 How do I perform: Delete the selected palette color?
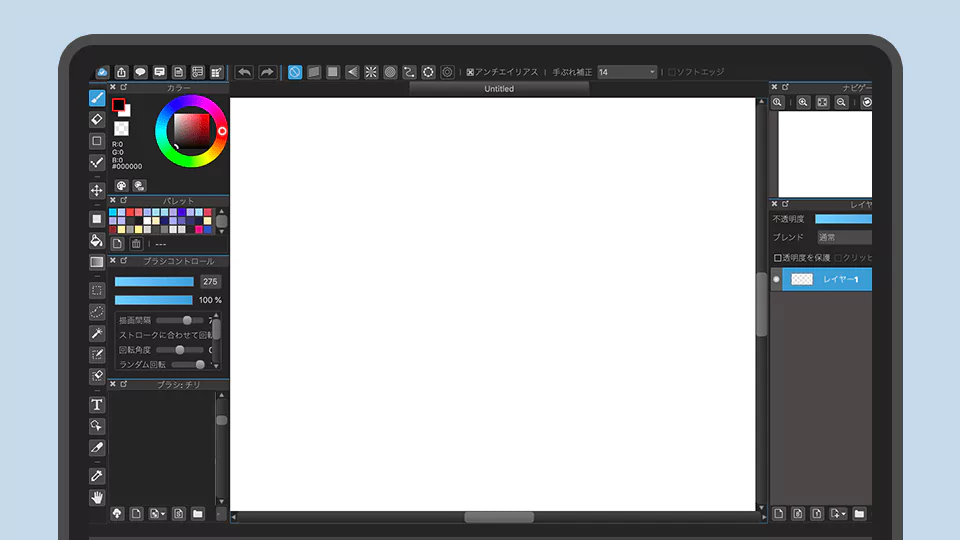click(136, 244)
